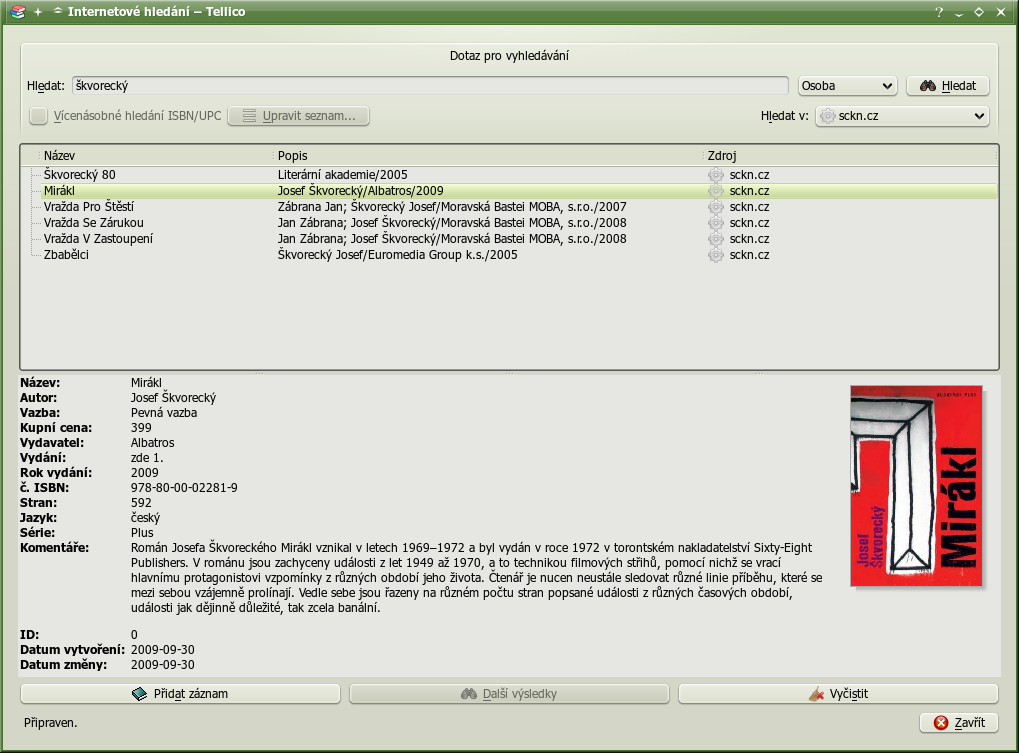Add the entry with Přidat záznam

pos(180,694)
